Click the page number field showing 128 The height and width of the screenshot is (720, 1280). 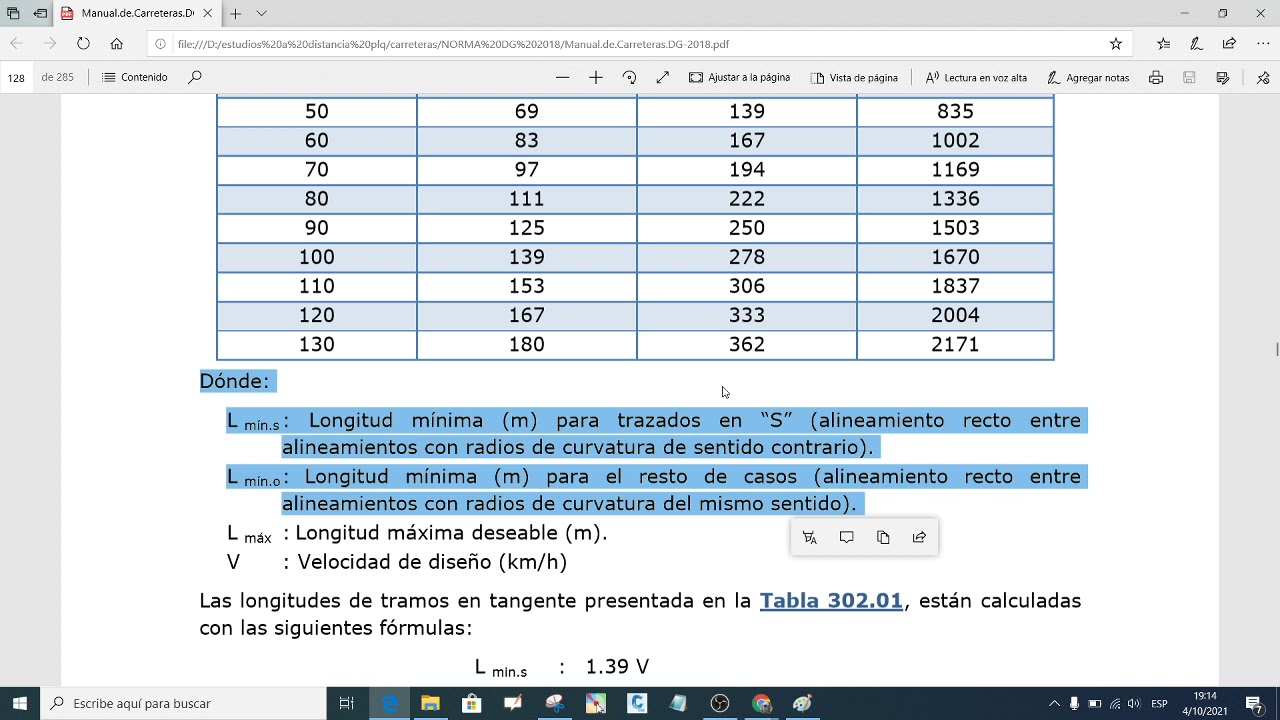click(16, 77)
